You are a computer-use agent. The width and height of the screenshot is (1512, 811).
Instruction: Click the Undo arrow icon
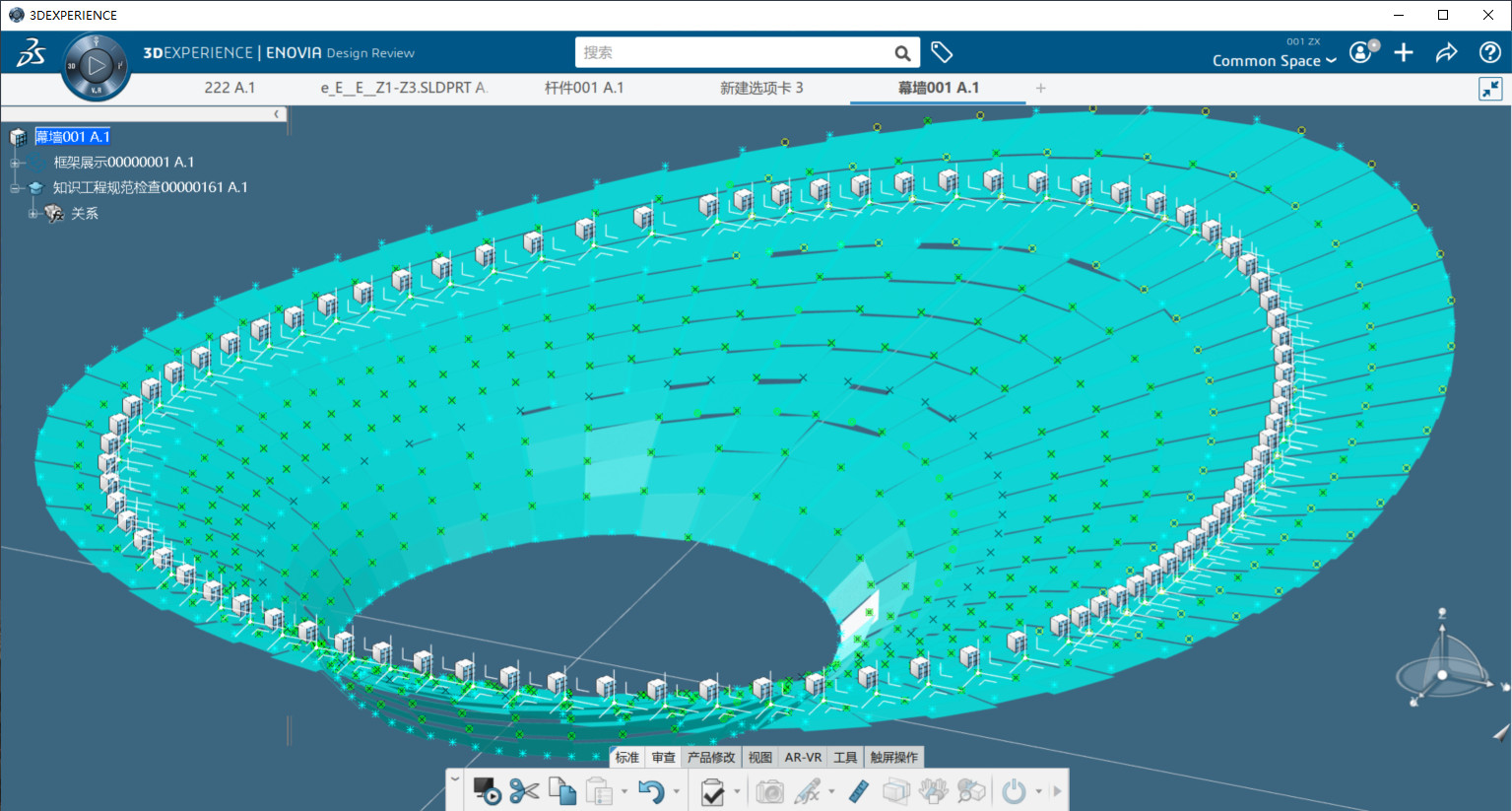pos(650,790)
